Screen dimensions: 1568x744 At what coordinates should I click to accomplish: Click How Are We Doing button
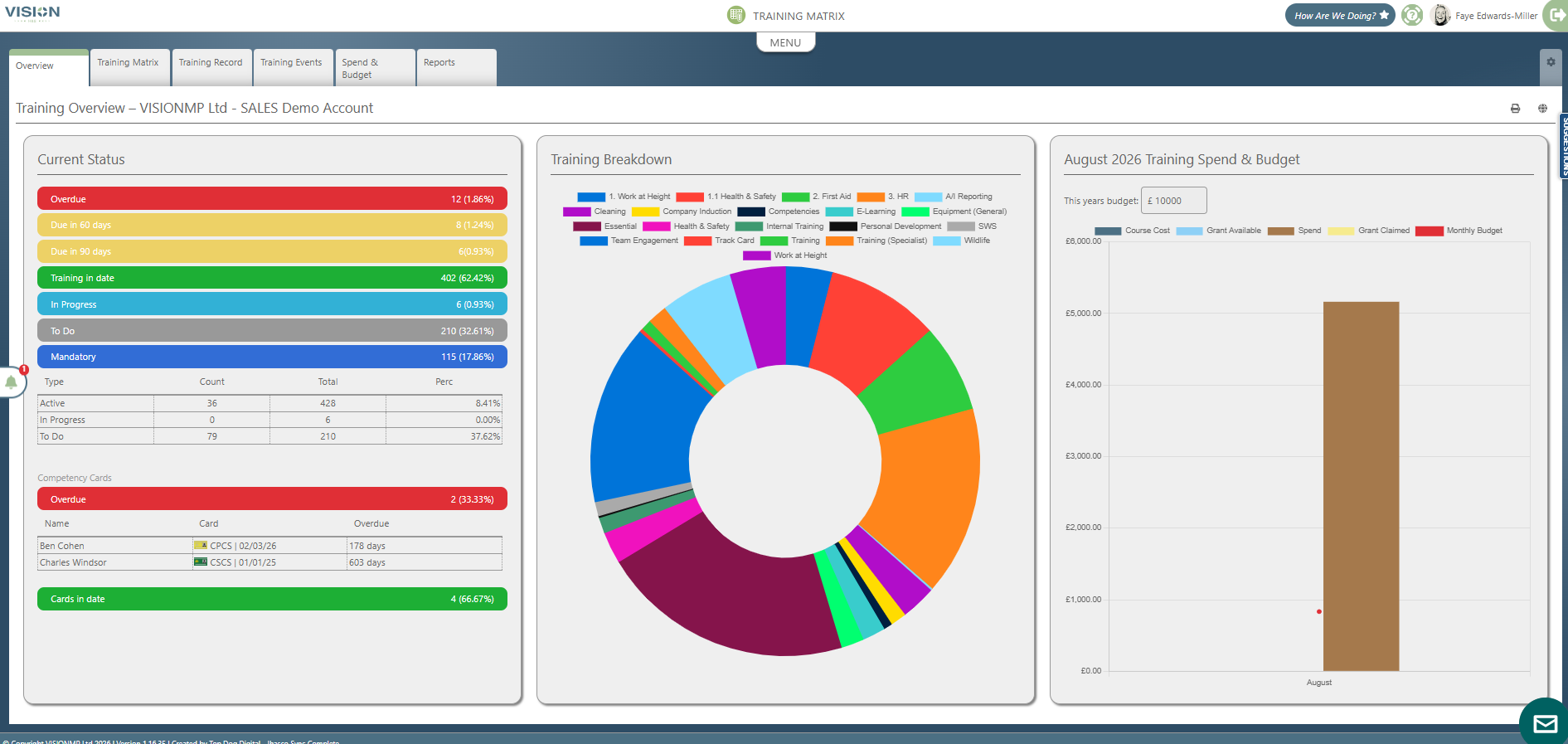(1340, 15)
